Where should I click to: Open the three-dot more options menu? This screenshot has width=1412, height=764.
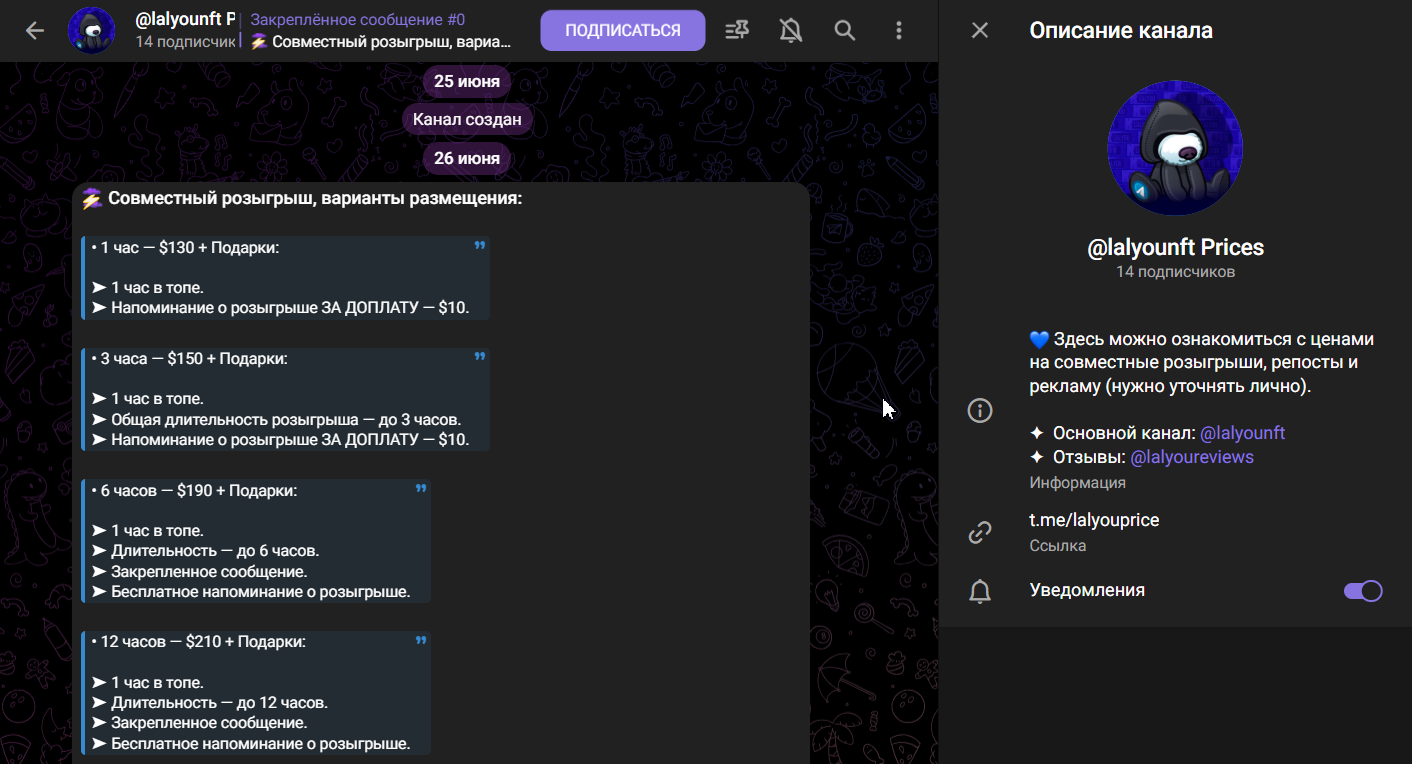(x=899, y=31)
